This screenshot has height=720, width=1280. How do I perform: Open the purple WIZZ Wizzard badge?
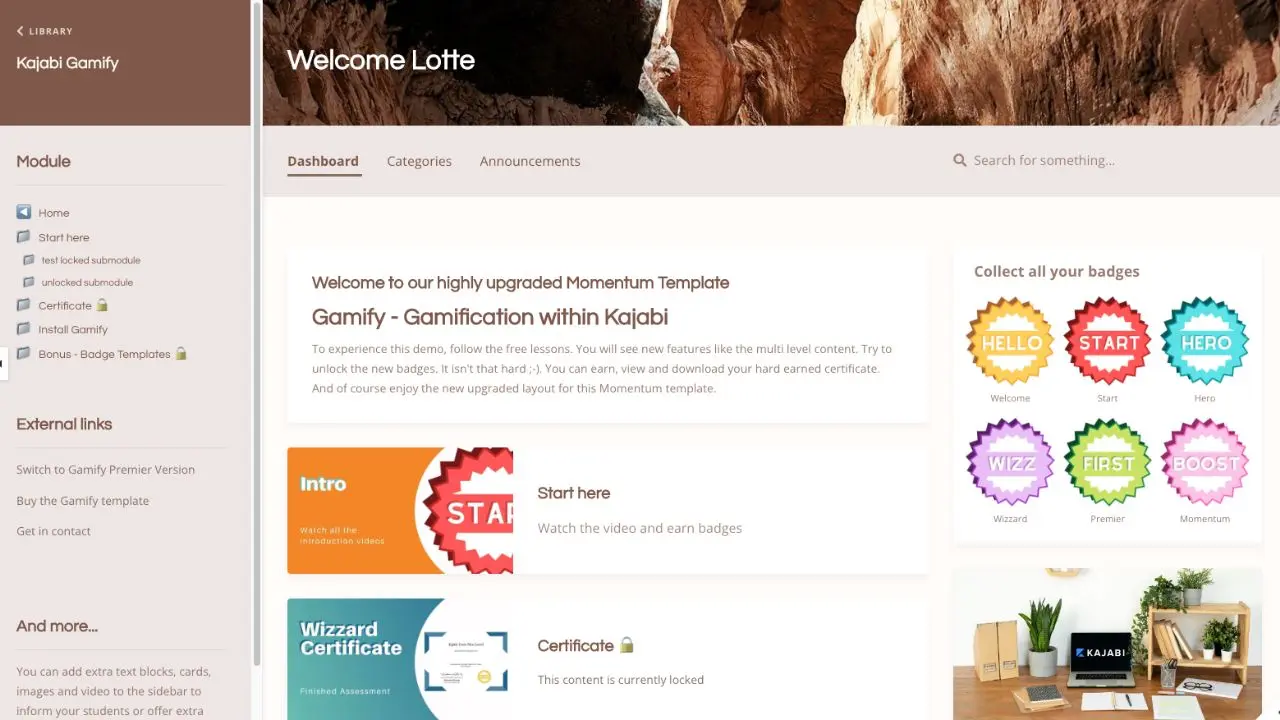coord(1010,462)
